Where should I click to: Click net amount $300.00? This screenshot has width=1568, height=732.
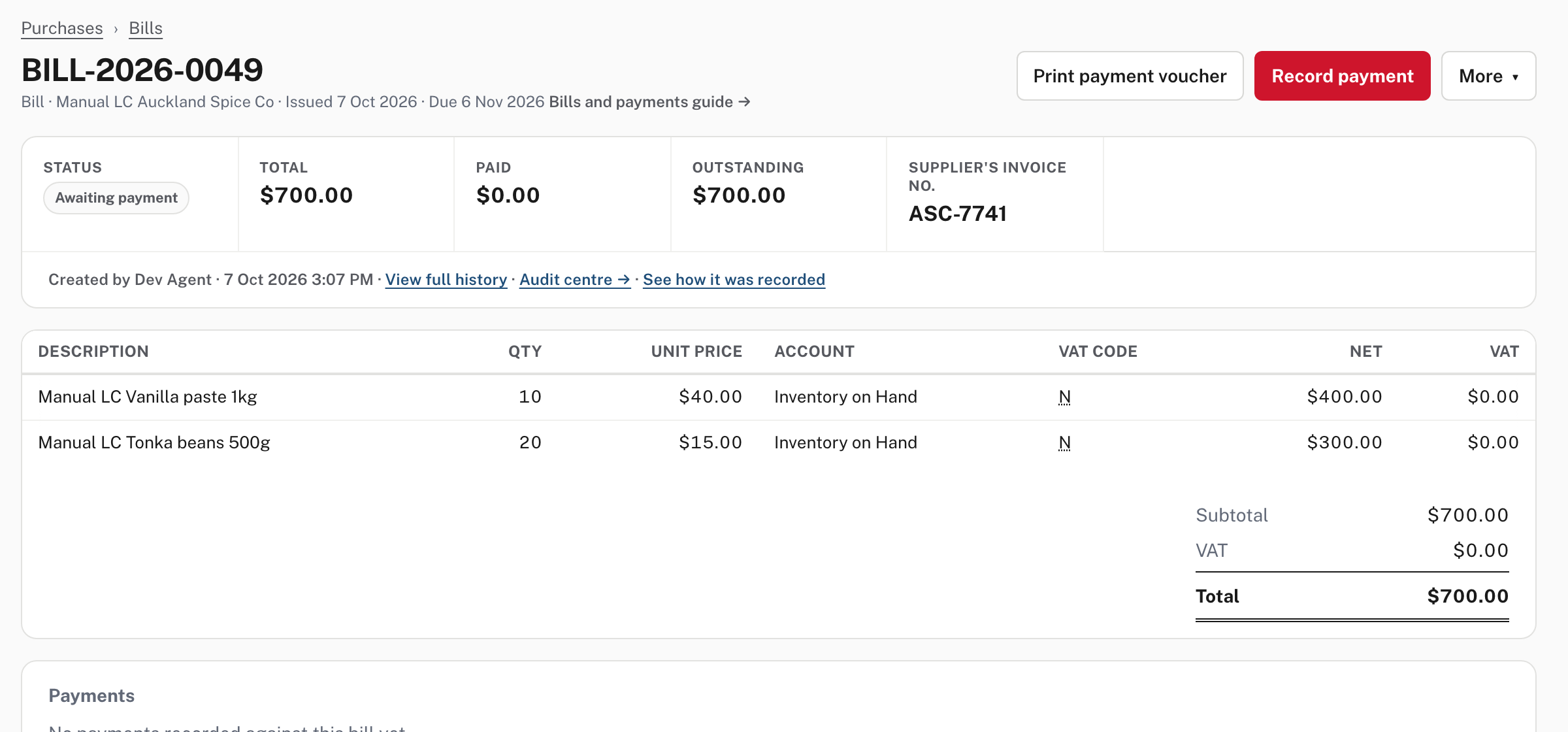(1345, 442)
